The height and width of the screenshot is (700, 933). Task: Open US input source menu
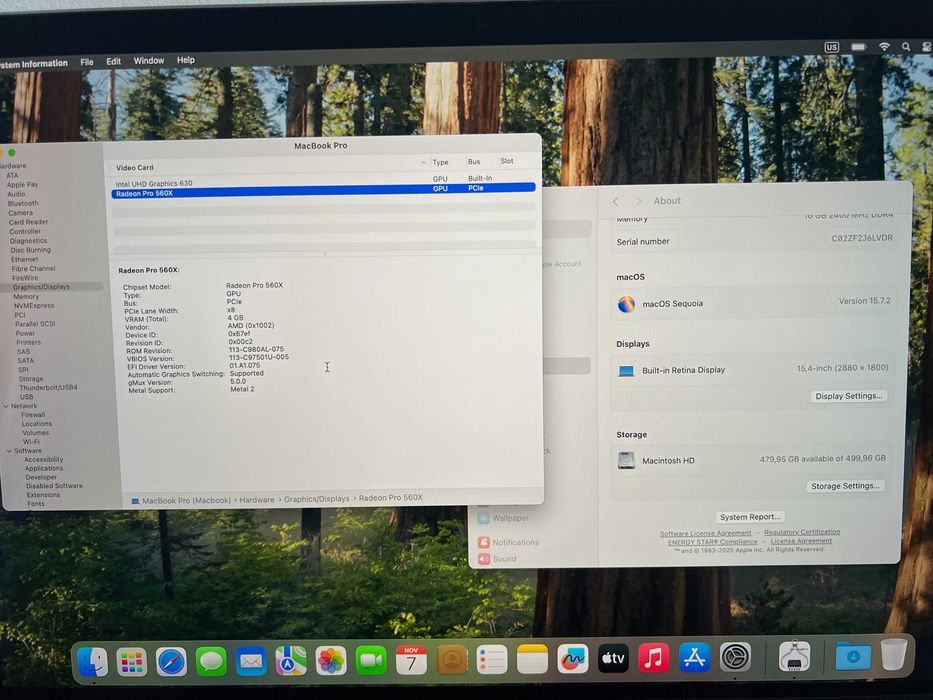coord(831,47)
